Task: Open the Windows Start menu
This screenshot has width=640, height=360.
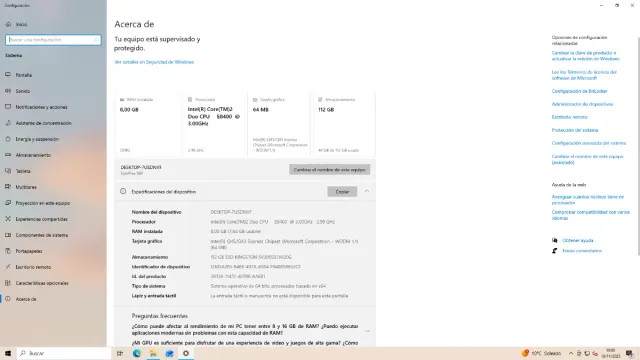Action: pyautogui.click(x=8, y=353)
